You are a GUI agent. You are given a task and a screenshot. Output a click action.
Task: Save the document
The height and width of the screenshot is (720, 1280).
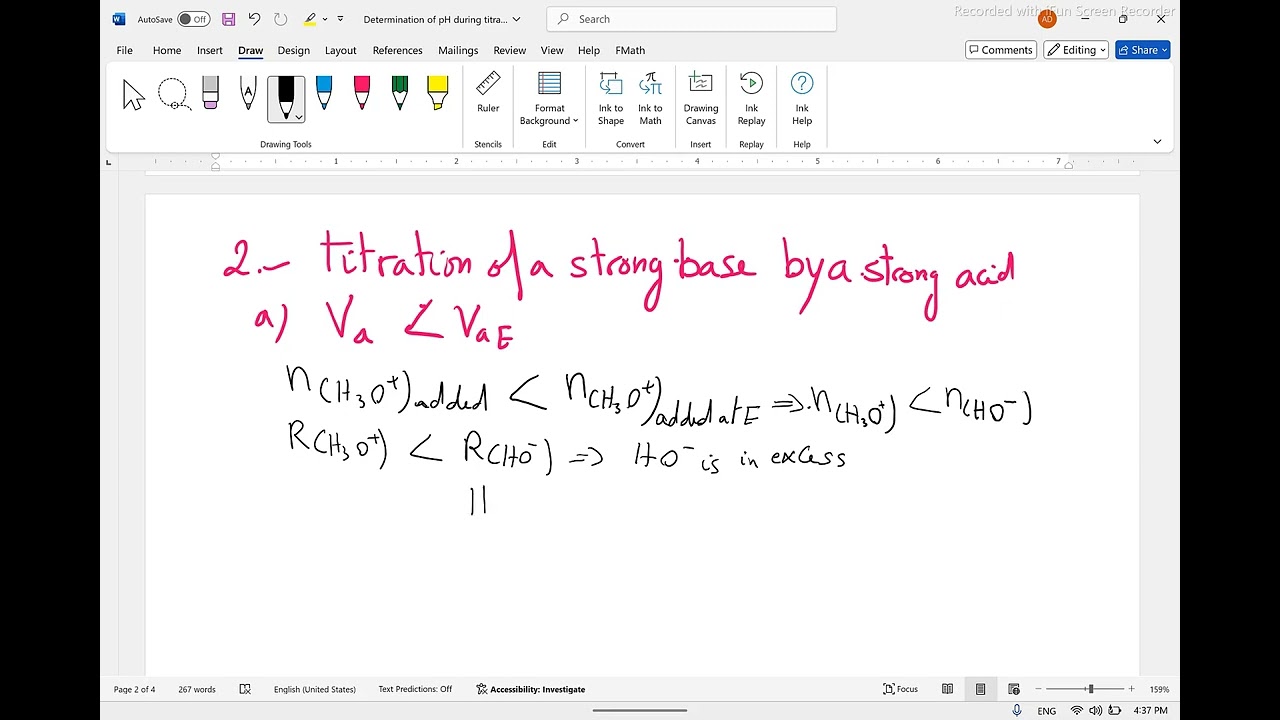point(228,19)
